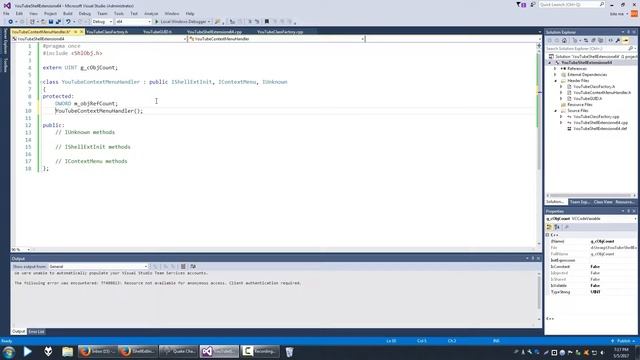Viewport: 640px width, 360px height.
Task: Open the Build menu
Action: coord(68,13)
